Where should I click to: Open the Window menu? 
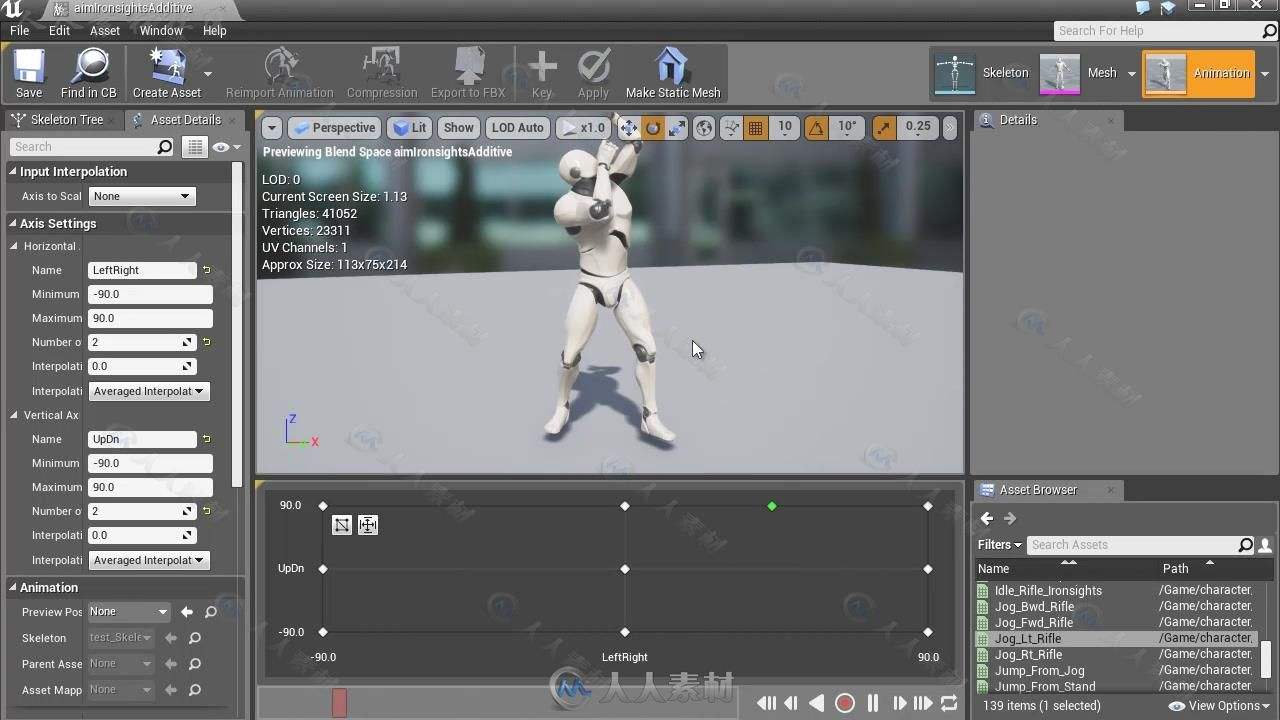161,30
